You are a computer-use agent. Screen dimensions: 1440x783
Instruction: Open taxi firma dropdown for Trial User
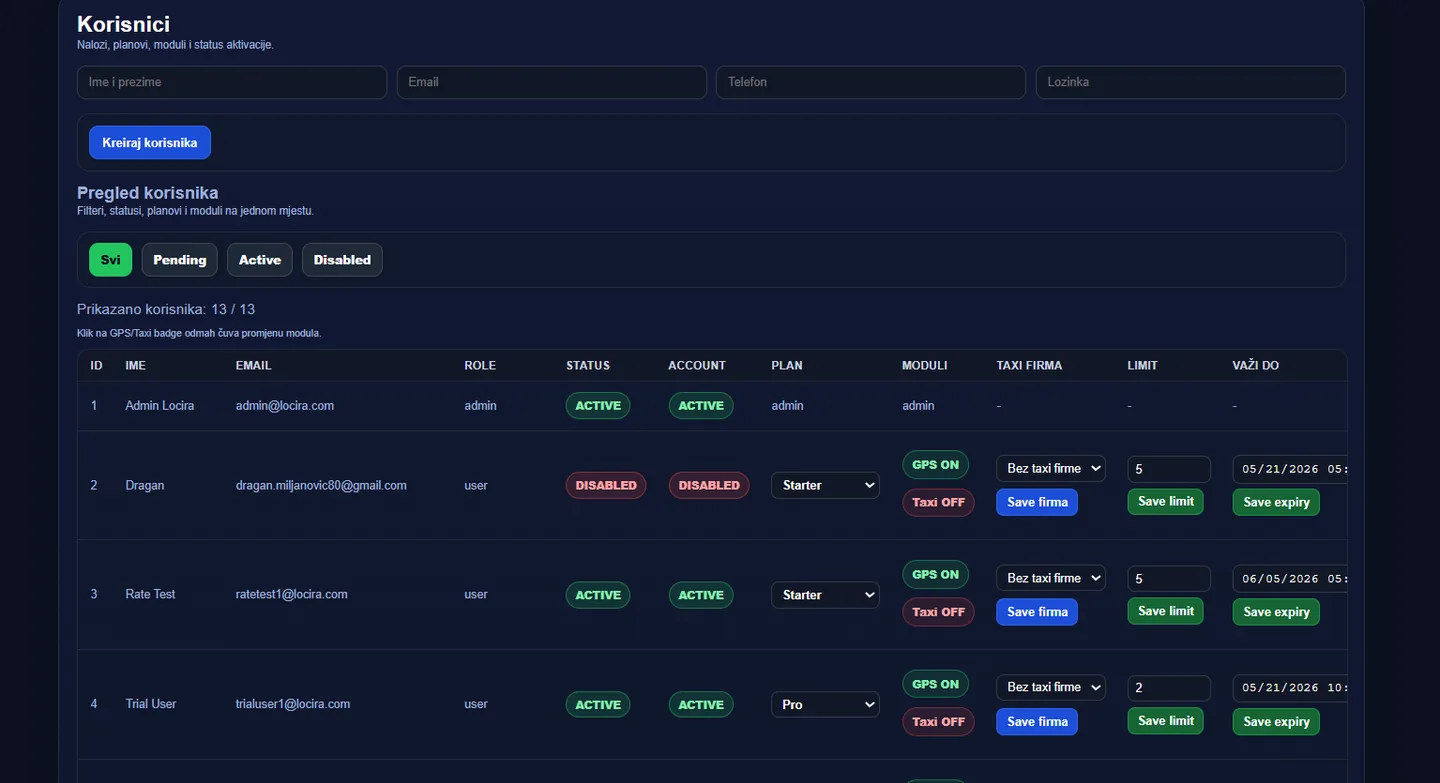[1051, 687]
